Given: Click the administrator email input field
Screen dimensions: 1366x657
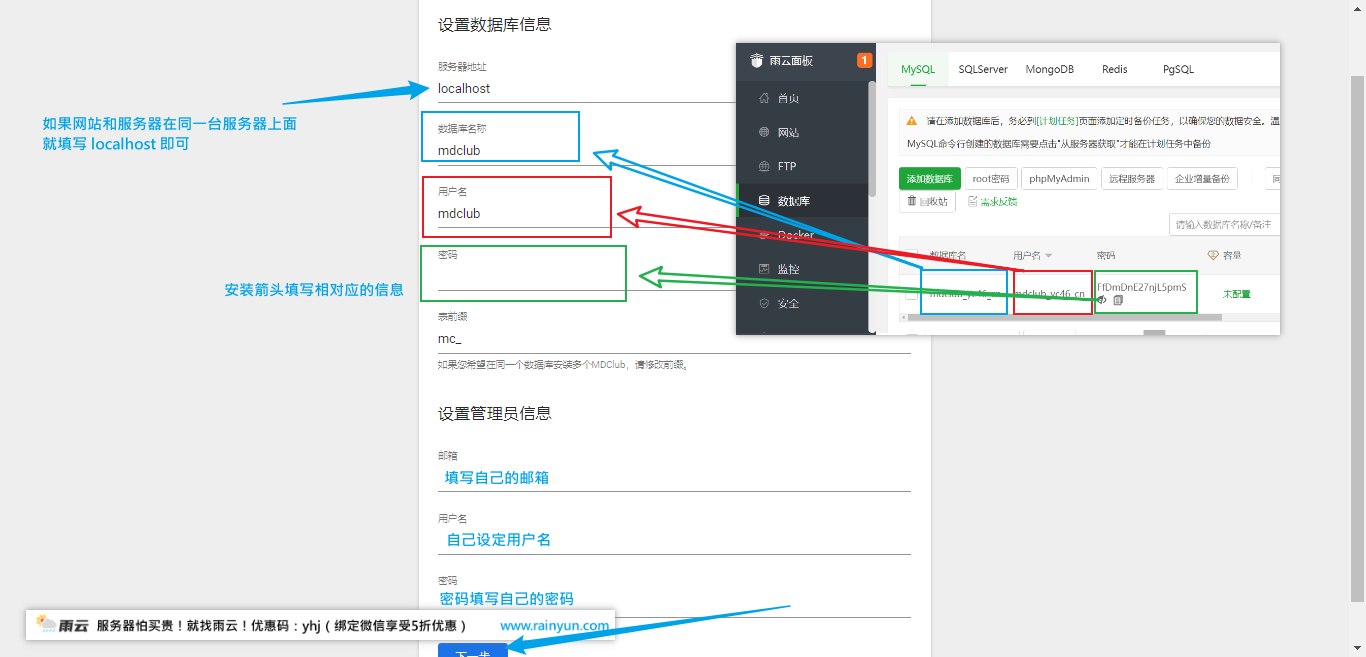Looking at the screenshot, I should coord(674,478).
